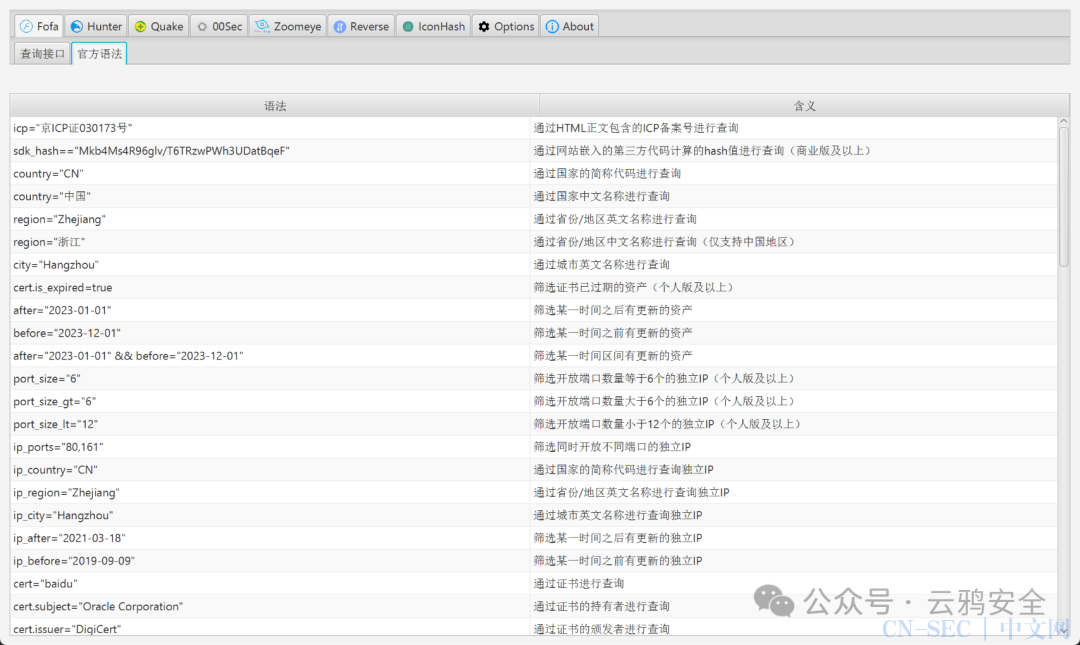
Task: Click the Quake tab icon
Action: pos(141,26)
